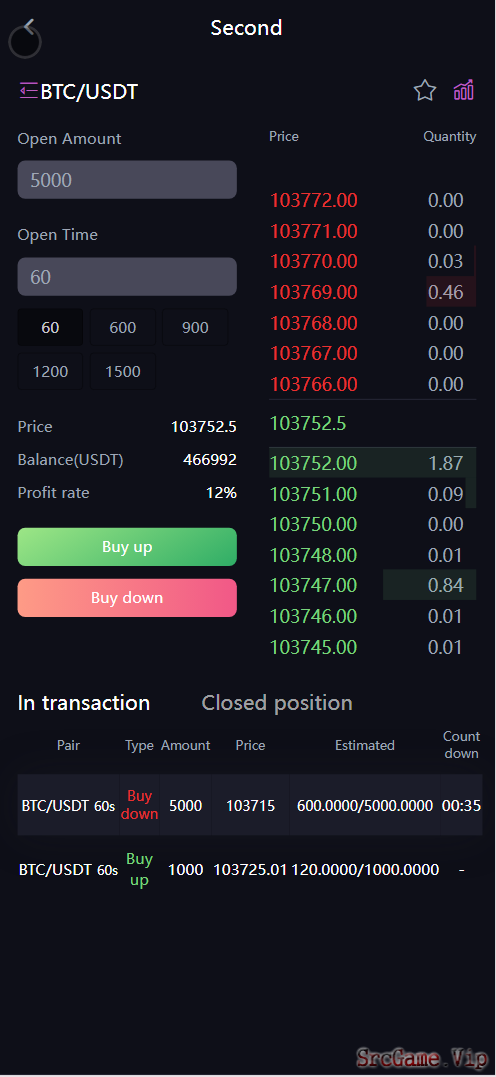Switch to the Closed position tab
496x1077 pixels.
[277, 703]
